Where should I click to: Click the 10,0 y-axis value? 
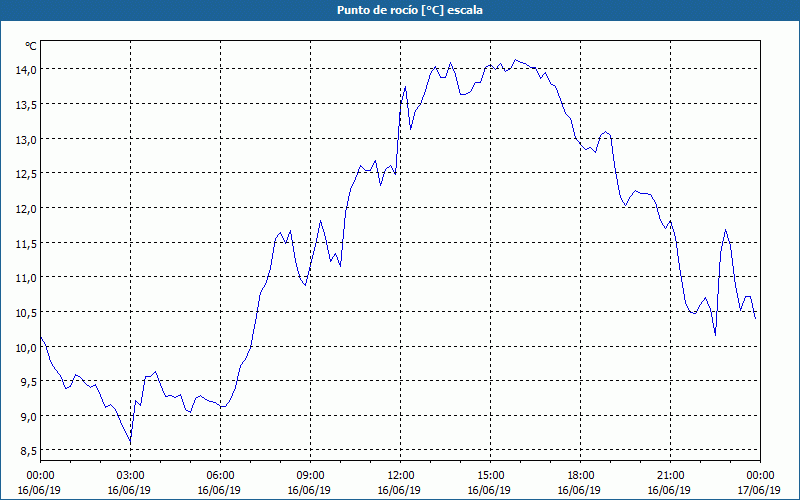click(26, 347)
